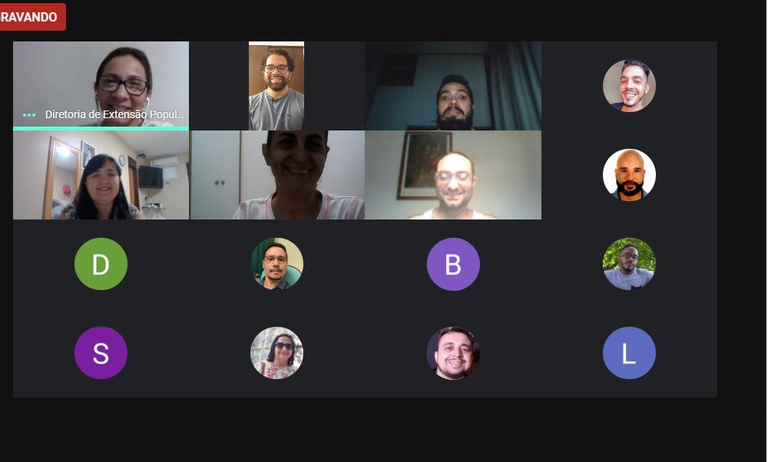Select the narrow portrait video of man with glasses
The width and height of the screenshot is (768, 462).
coord(276,86)
